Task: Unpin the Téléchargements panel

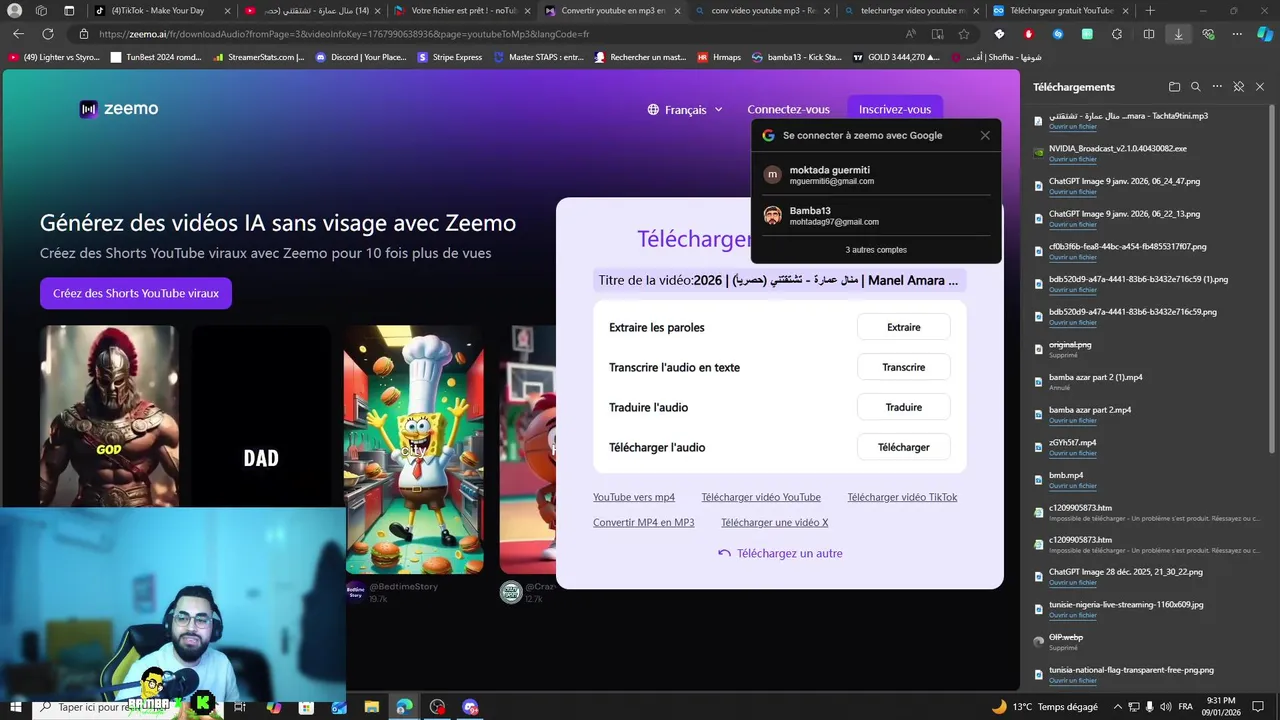Action: click(x=1238, y=87)
